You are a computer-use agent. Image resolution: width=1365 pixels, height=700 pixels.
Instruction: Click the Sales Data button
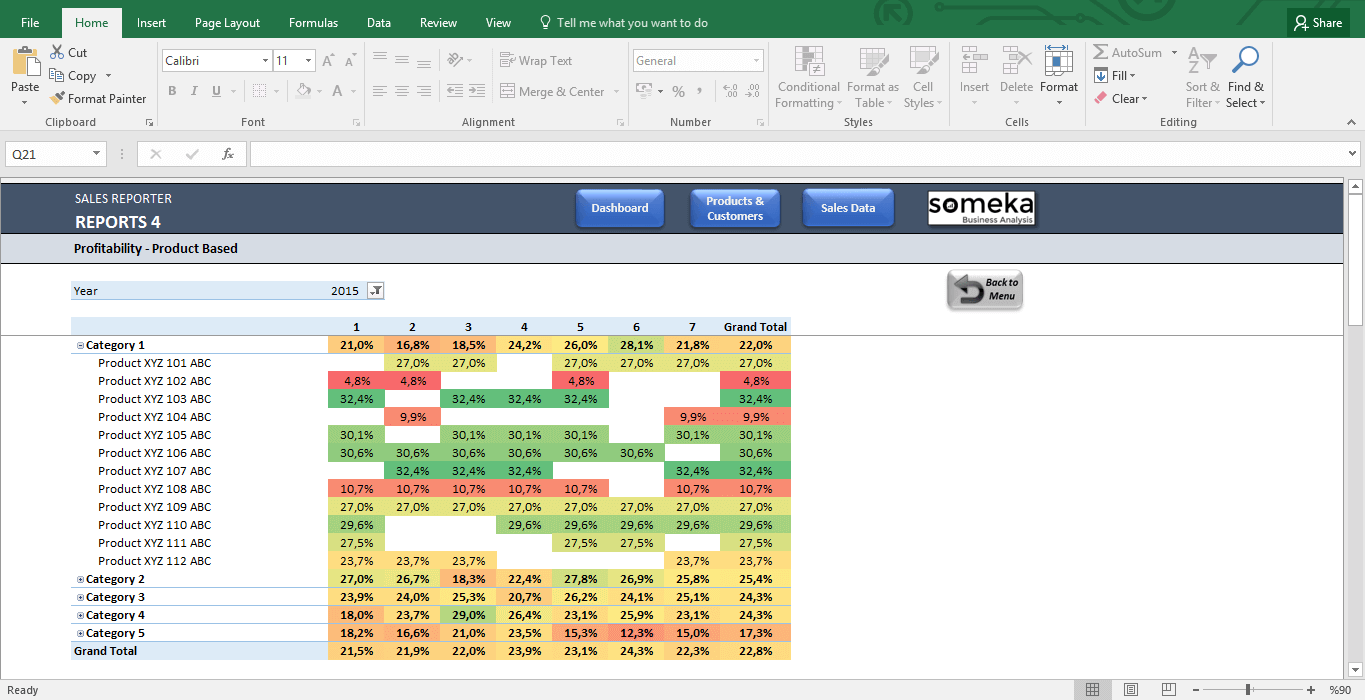tap(848, 208)
